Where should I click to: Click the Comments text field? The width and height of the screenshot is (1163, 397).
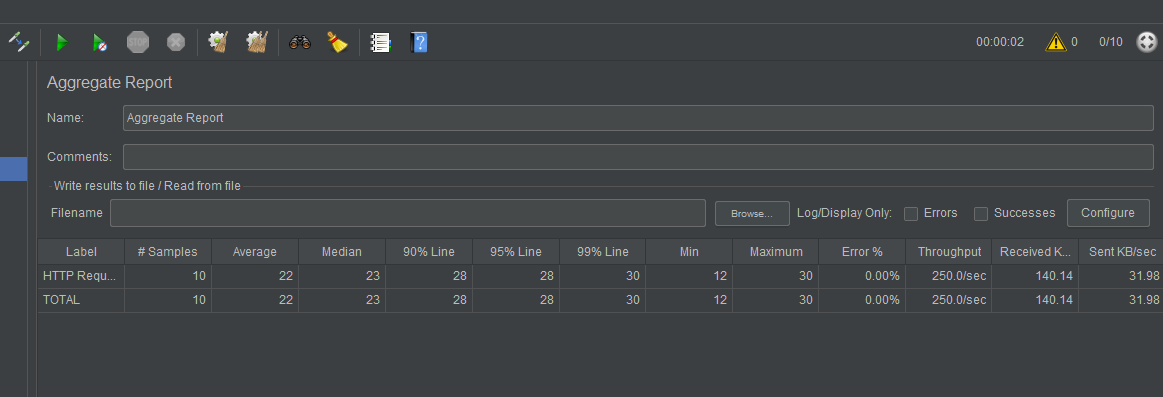pyautogui.click(x=638, y=157)
